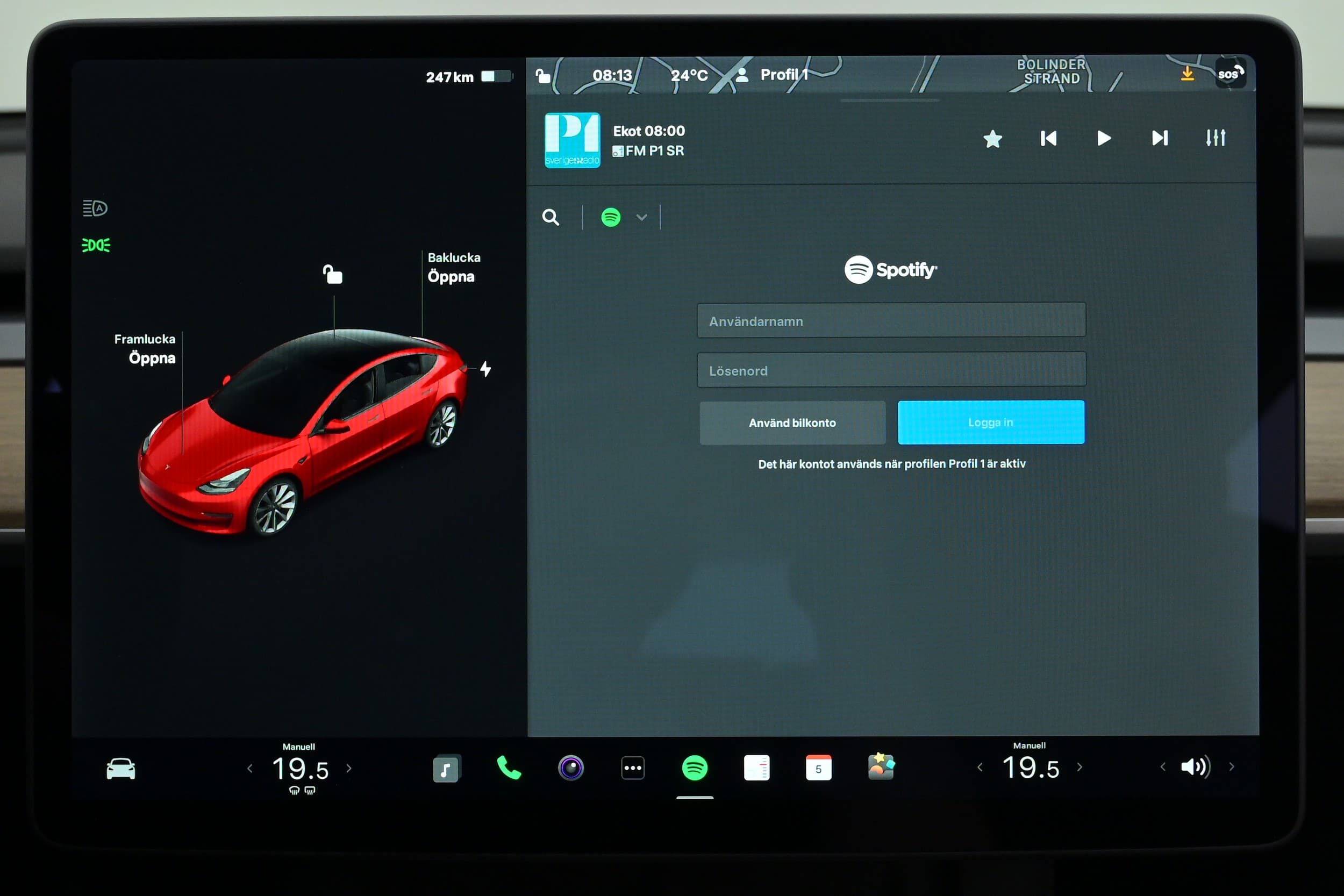Screen dimensions: 1344x896
Task: Tap the battery level indicator
Action: [497, 76]
